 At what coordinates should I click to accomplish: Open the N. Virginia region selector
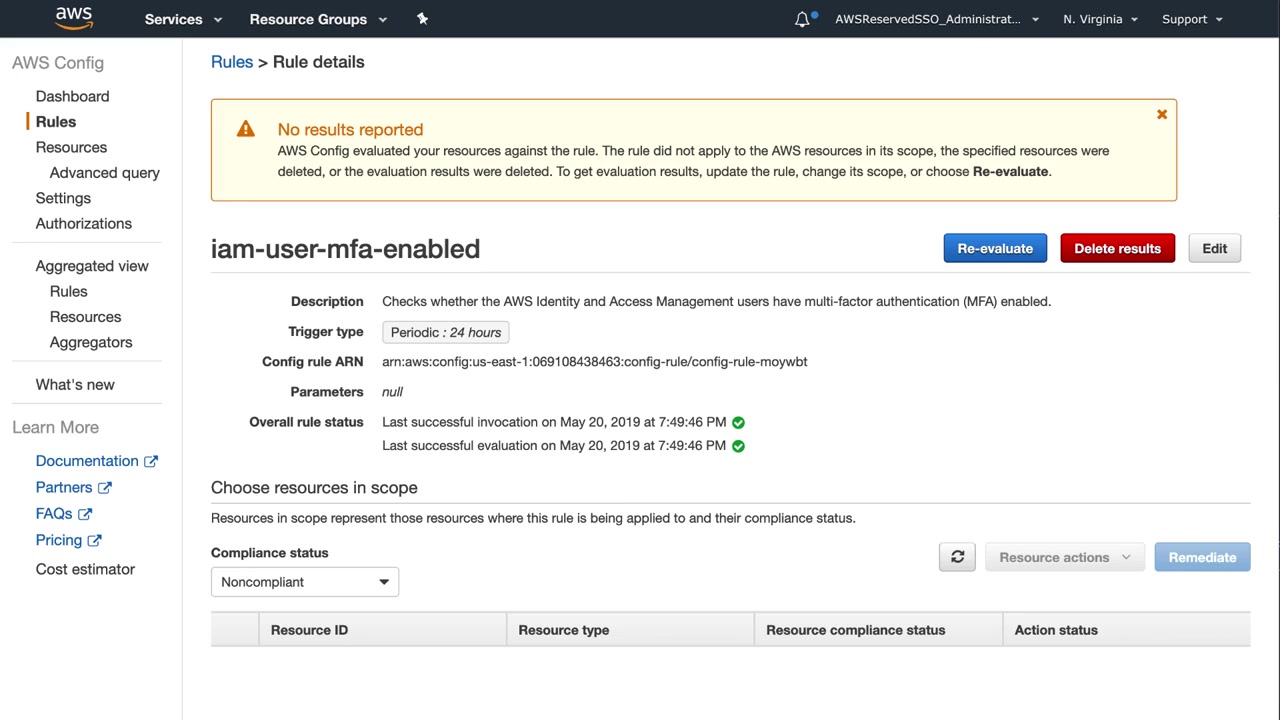1100,19
